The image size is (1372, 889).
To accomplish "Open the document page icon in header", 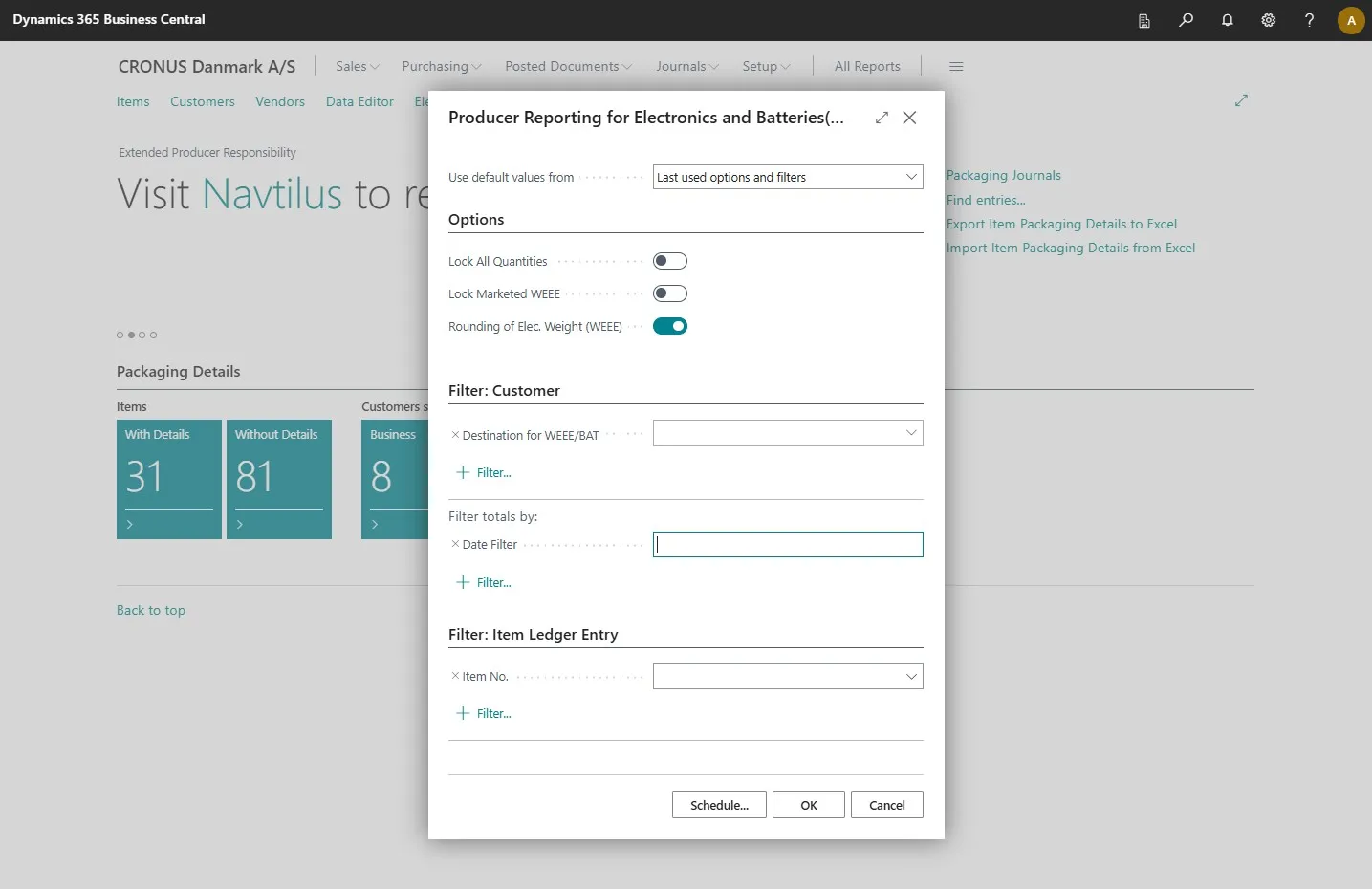I will 1144,20.
